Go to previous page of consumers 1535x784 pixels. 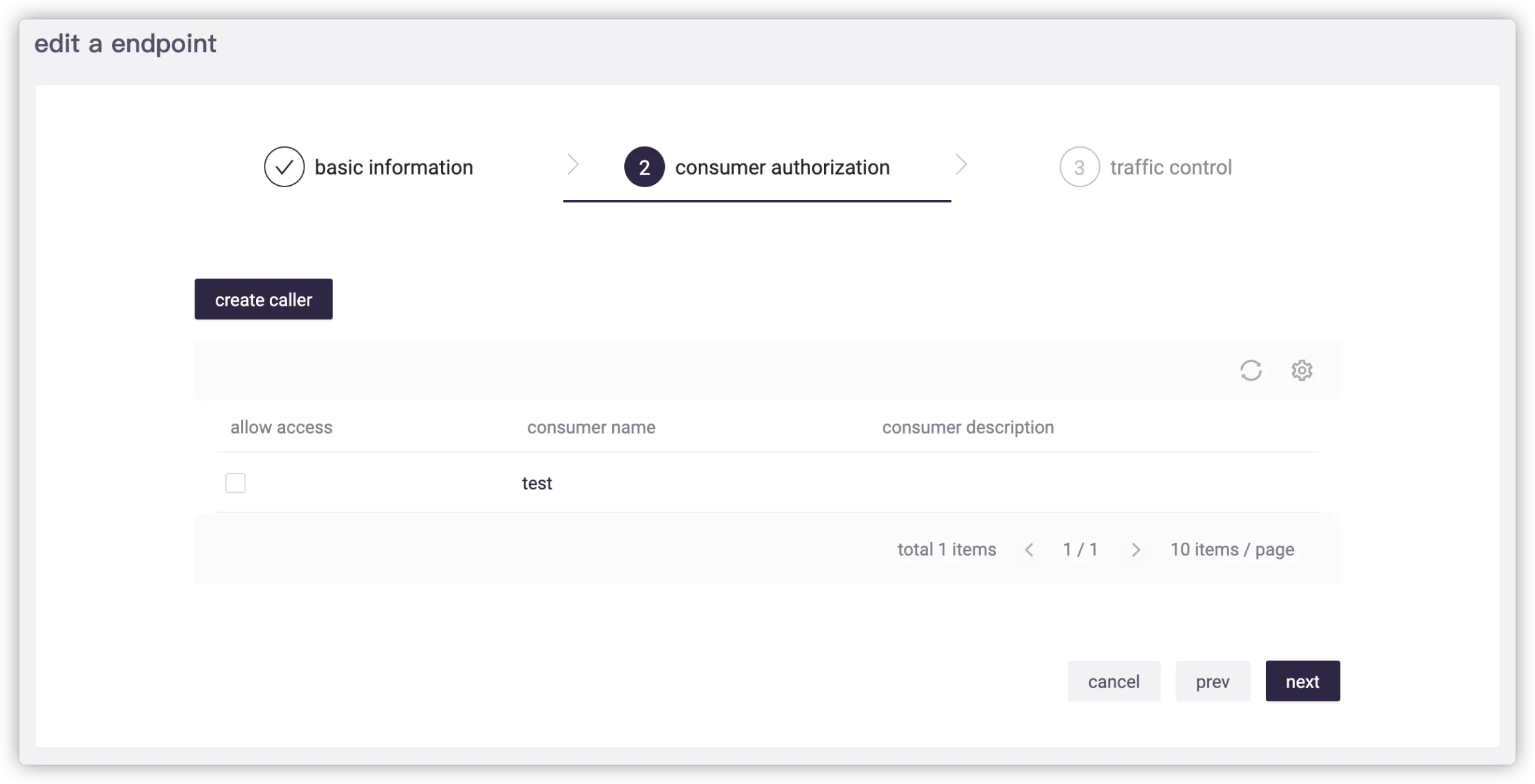click(1029, 550)
